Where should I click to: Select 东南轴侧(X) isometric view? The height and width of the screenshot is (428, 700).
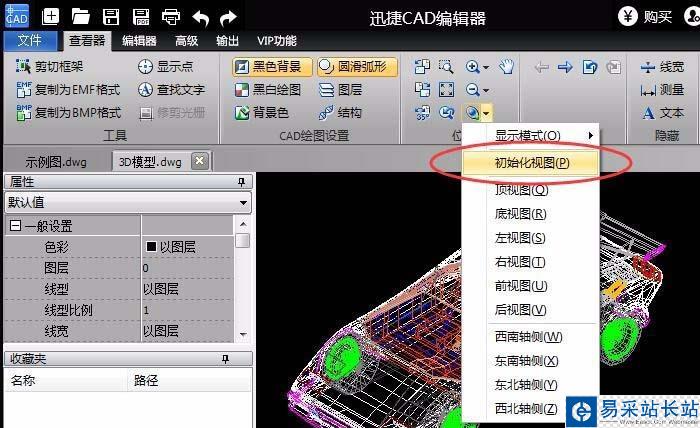click(531, 361)
